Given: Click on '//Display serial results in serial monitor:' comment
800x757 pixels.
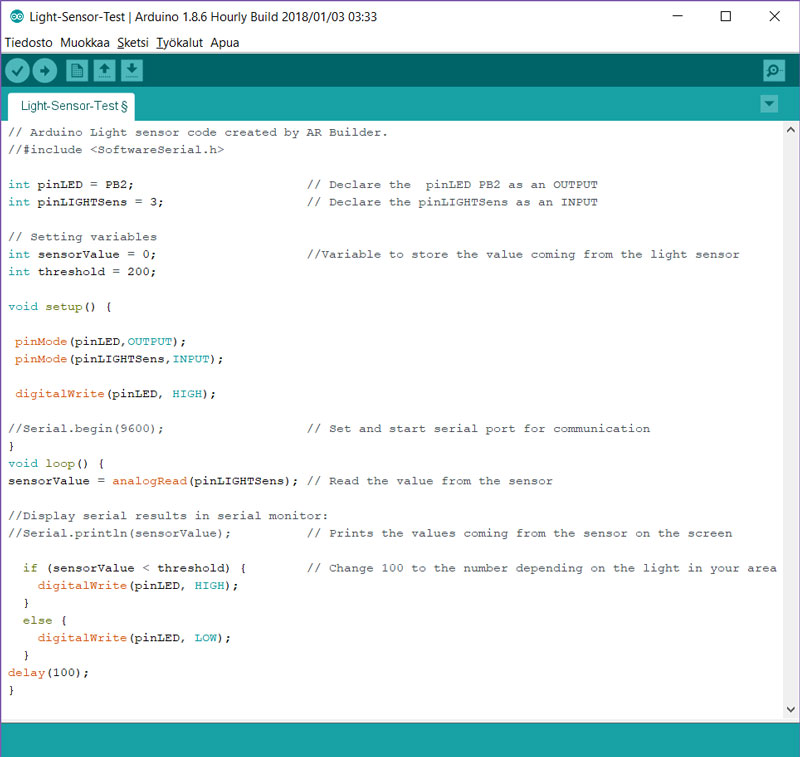Looking at the screenshot, I should 168,516.
